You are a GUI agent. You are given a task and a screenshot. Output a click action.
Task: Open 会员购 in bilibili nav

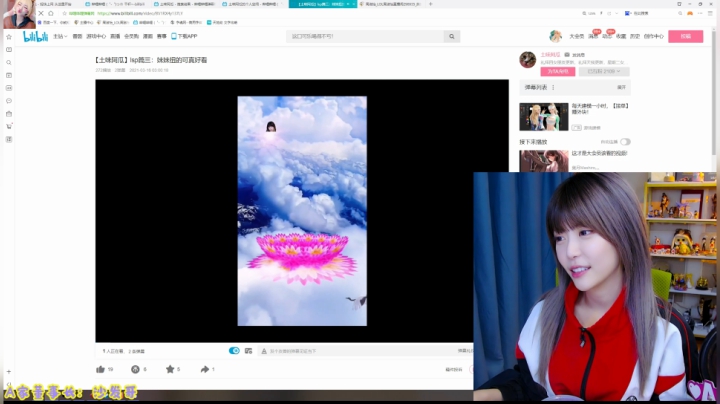131,36
